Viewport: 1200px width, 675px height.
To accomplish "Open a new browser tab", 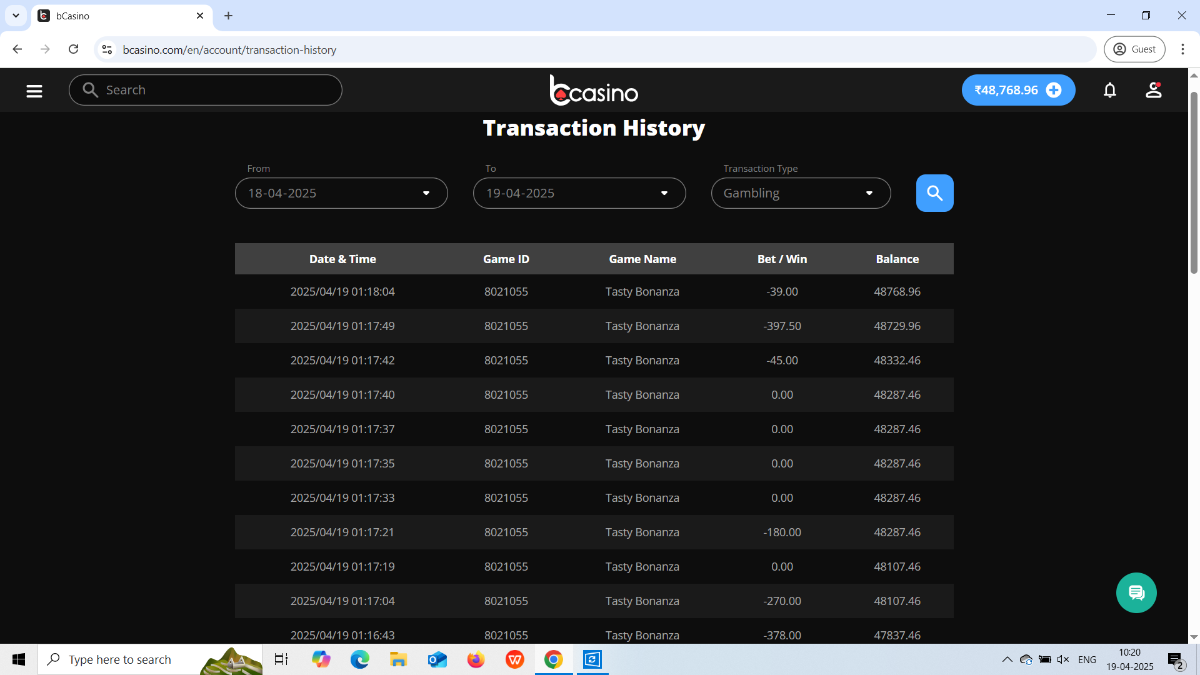I will coord(228,16).
